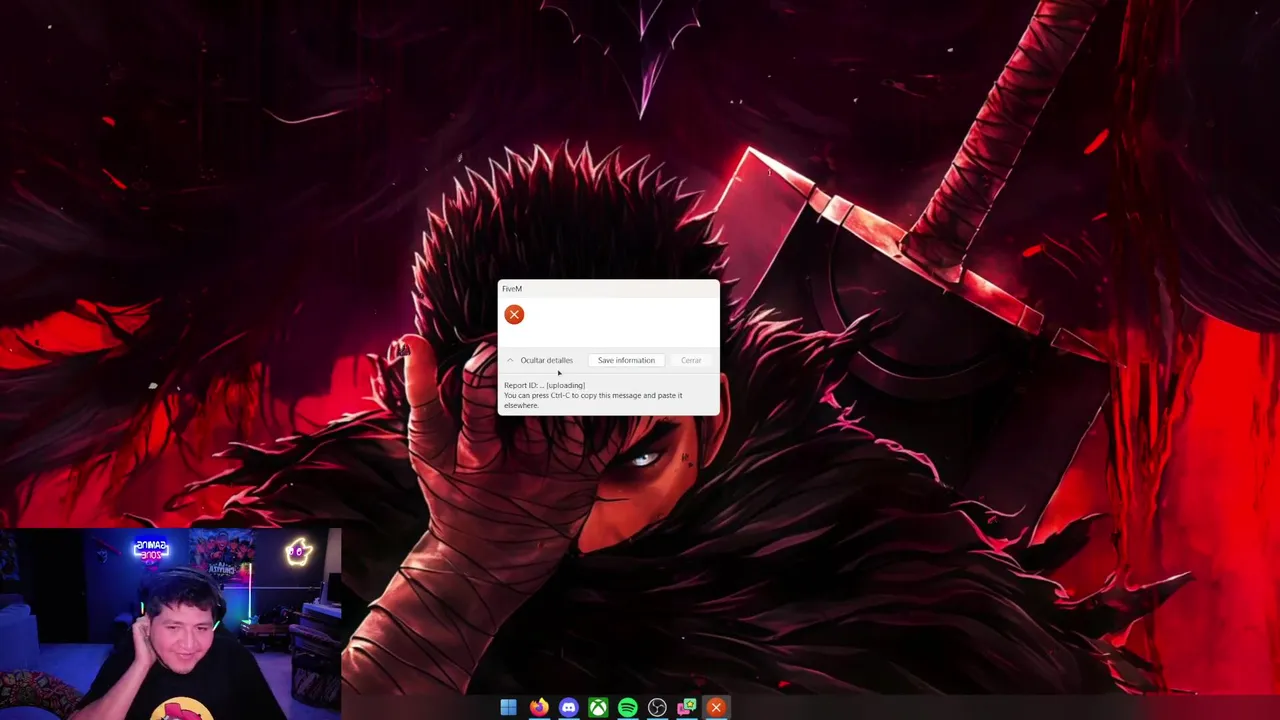Open the pink chat-star app icon
Screen dimensions: 1280x720
[x=687, y=708]
